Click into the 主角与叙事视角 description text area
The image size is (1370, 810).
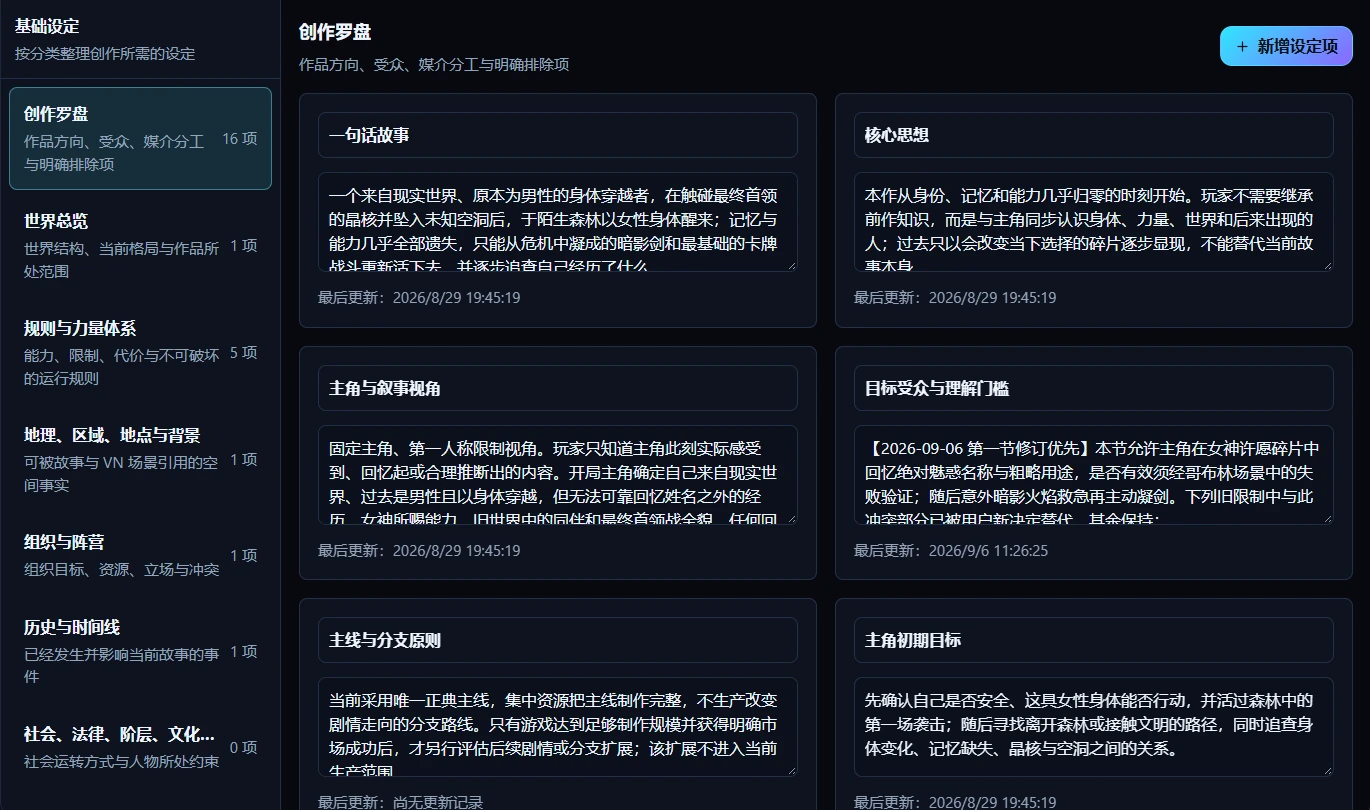click(x=558, y=475)
